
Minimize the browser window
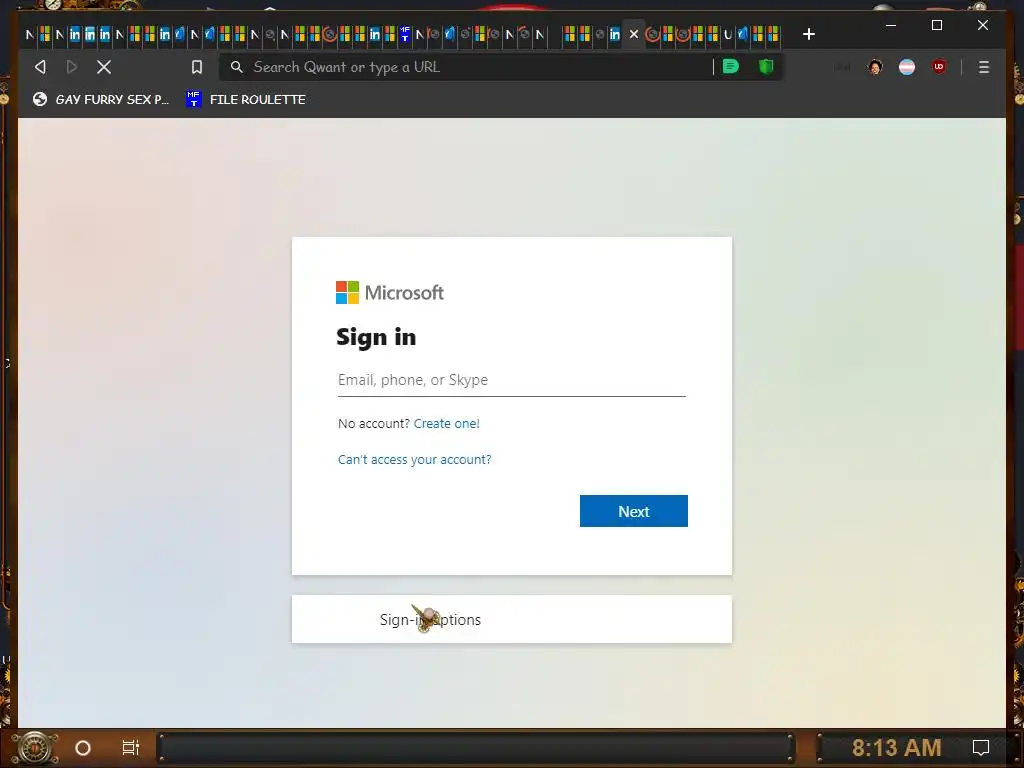(891, 25)
